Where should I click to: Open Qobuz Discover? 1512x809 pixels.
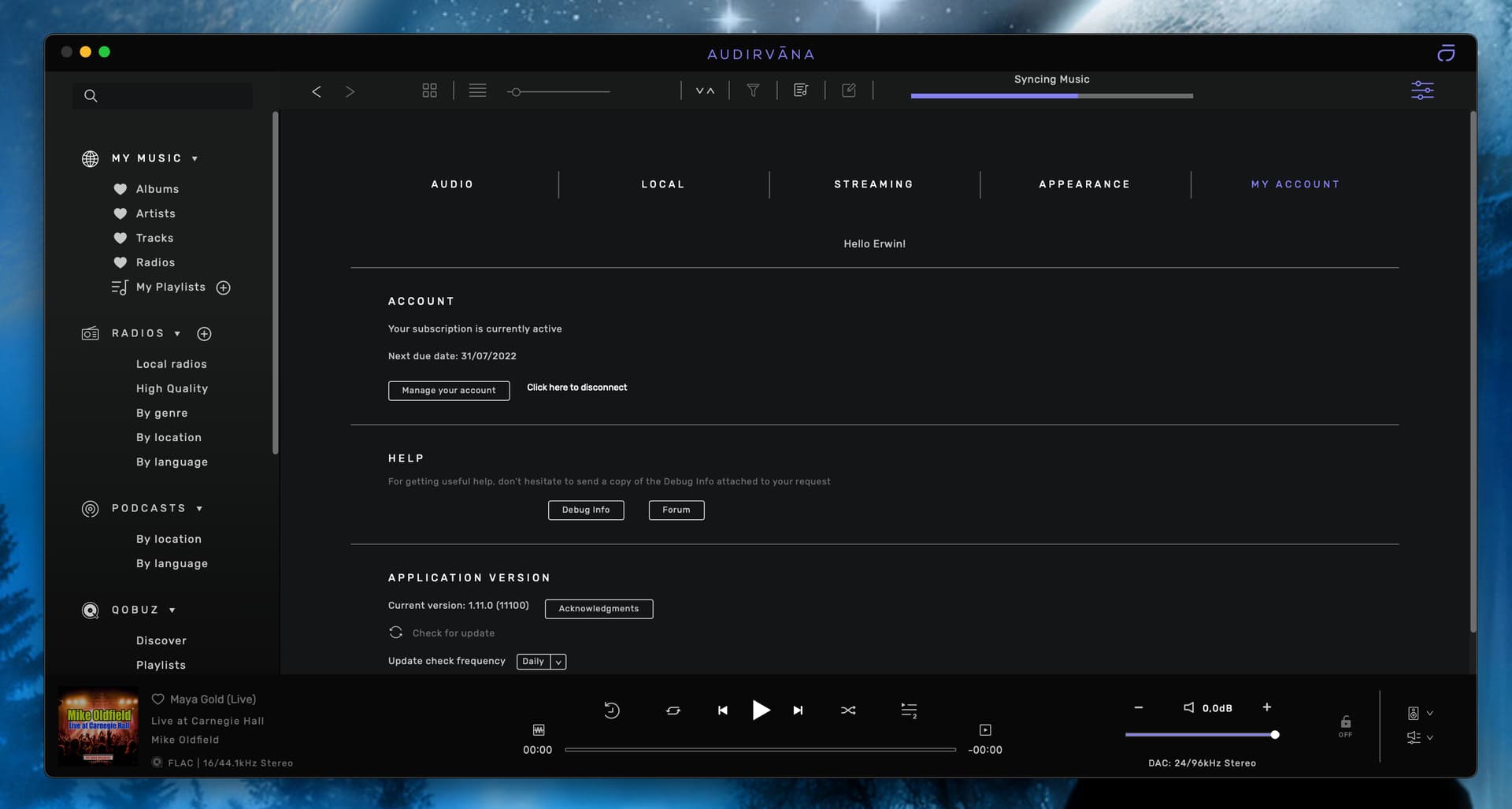tap(161, 640)
